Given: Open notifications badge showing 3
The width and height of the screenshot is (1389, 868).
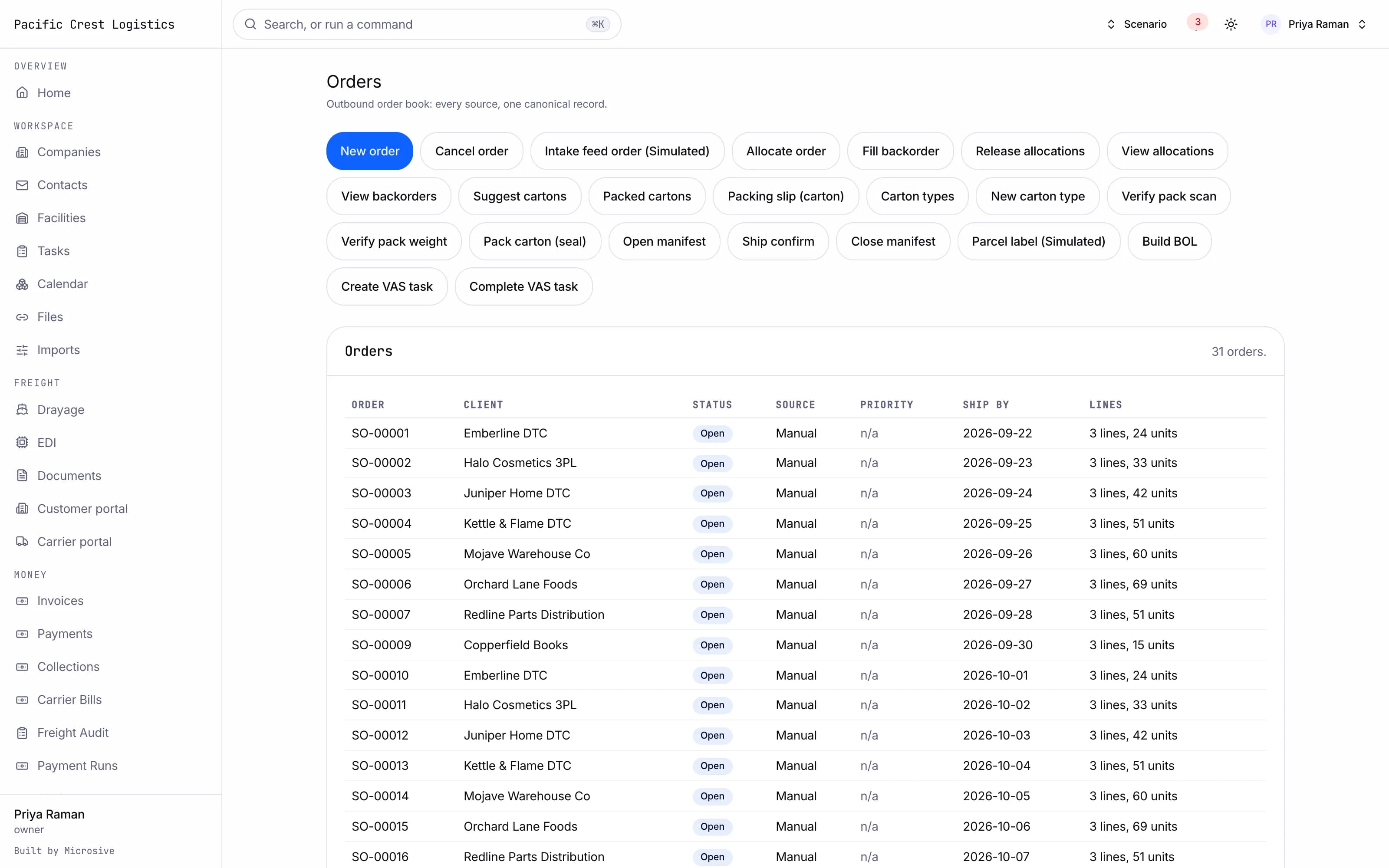Looking at the screenshot, I should (x=1197, y=23).
